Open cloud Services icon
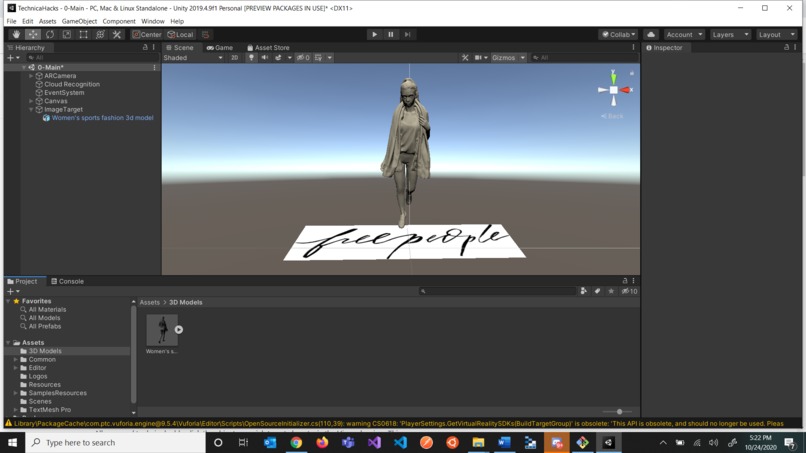The height and width of the screenshot is (453, 806). (651, 34)
